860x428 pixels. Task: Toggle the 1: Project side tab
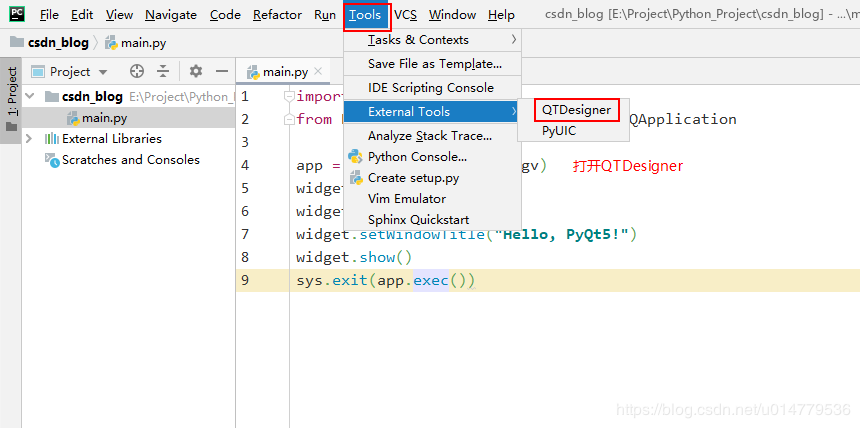(x=12, y=100)
